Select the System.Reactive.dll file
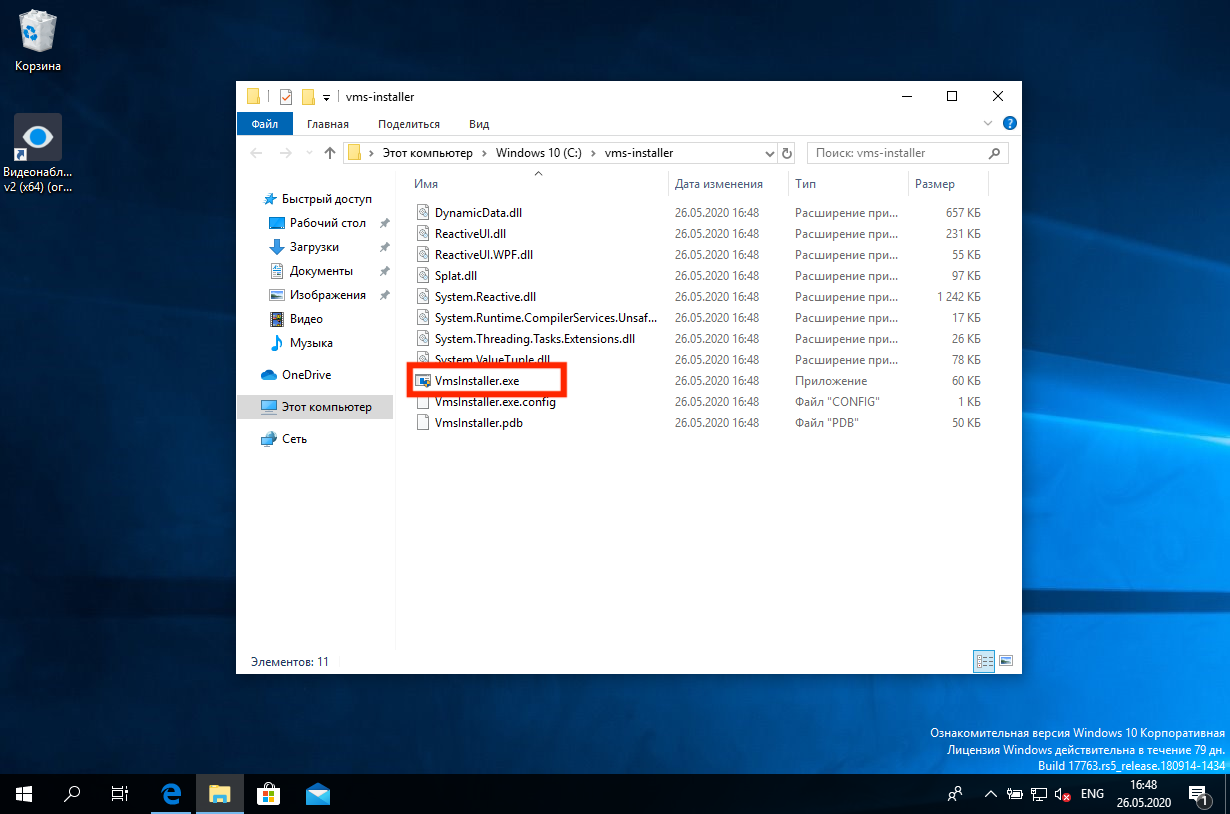 (x=486, y=297)
